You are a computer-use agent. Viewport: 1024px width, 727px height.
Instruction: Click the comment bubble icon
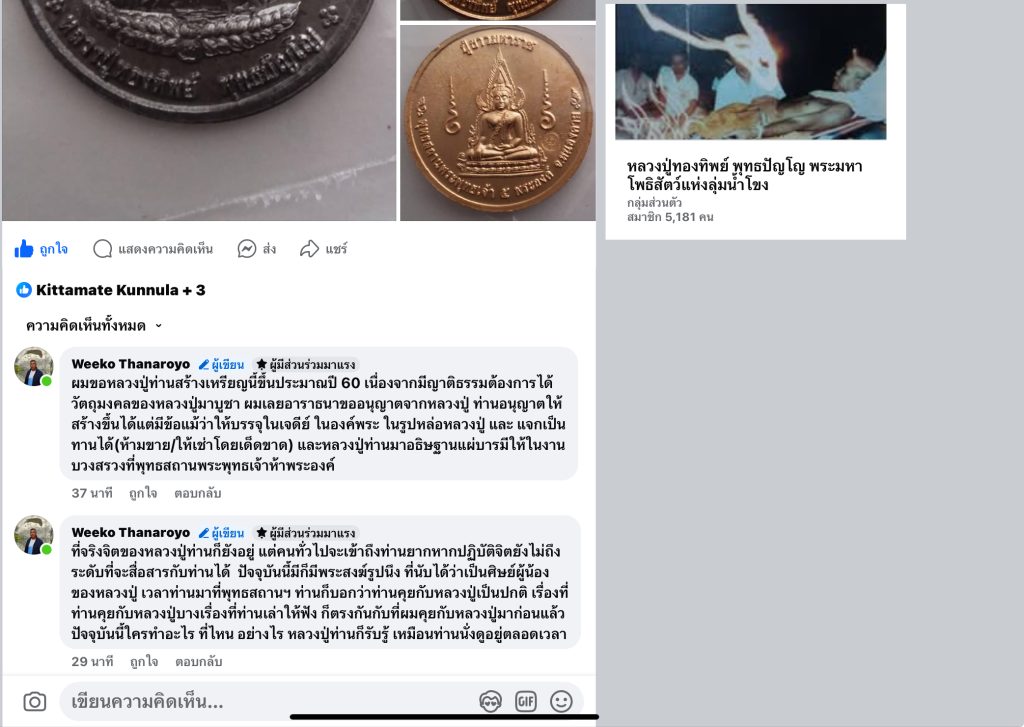point(103,248)
